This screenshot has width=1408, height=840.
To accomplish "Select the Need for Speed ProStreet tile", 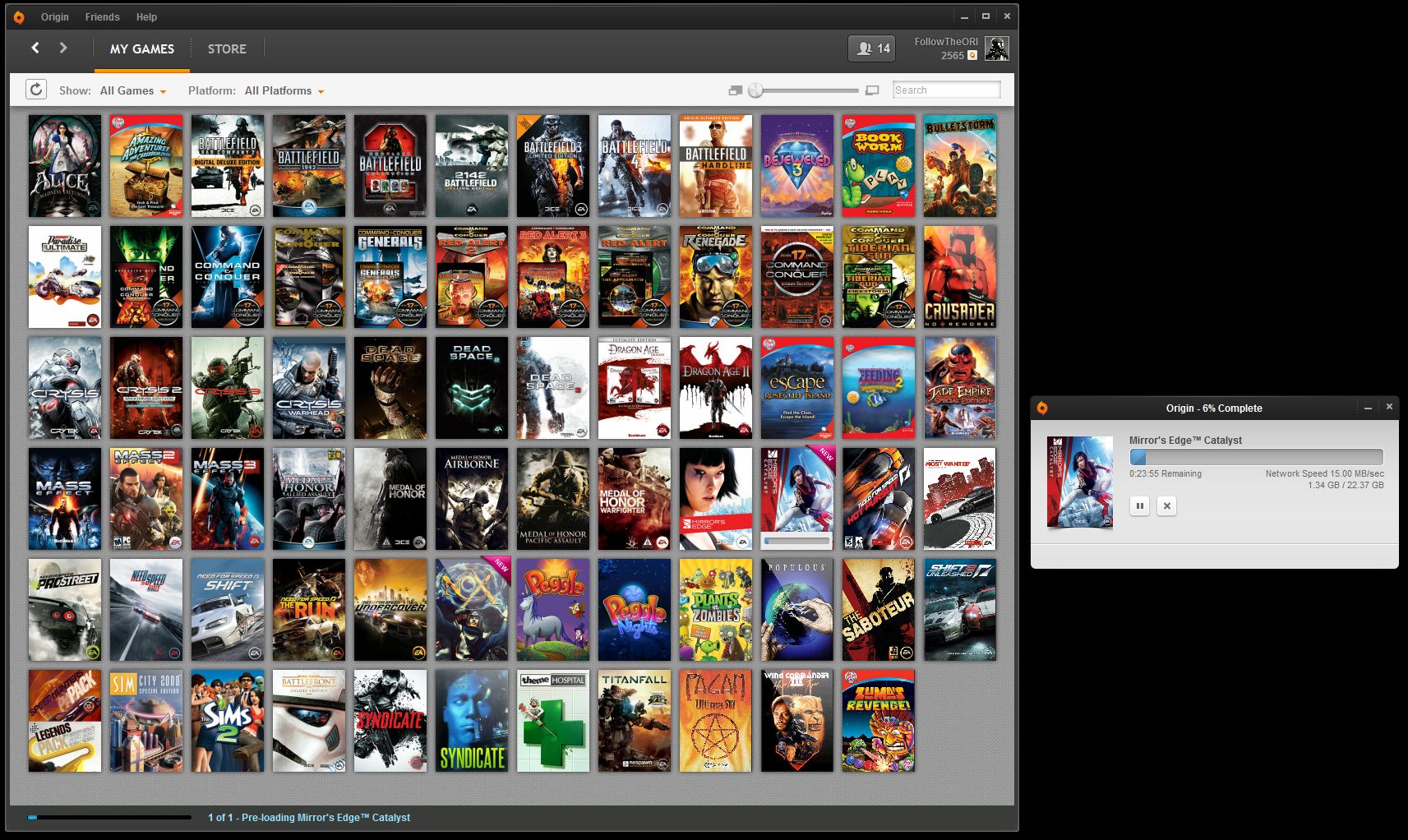I will click(65, 610).
